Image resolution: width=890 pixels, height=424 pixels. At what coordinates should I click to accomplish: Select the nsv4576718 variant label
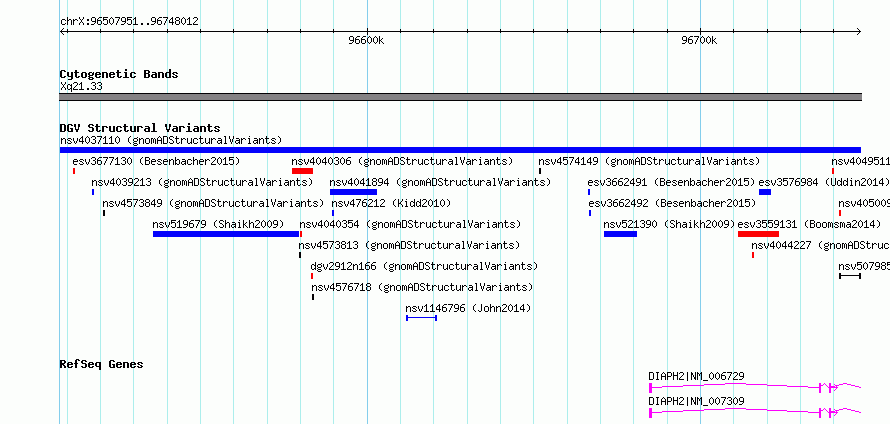click(422, 287)
